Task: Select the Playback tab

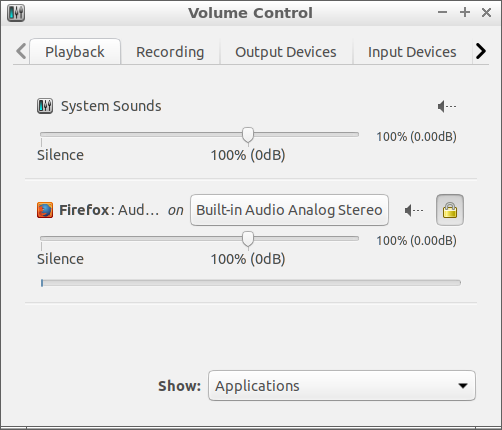Action: [75, 52]
